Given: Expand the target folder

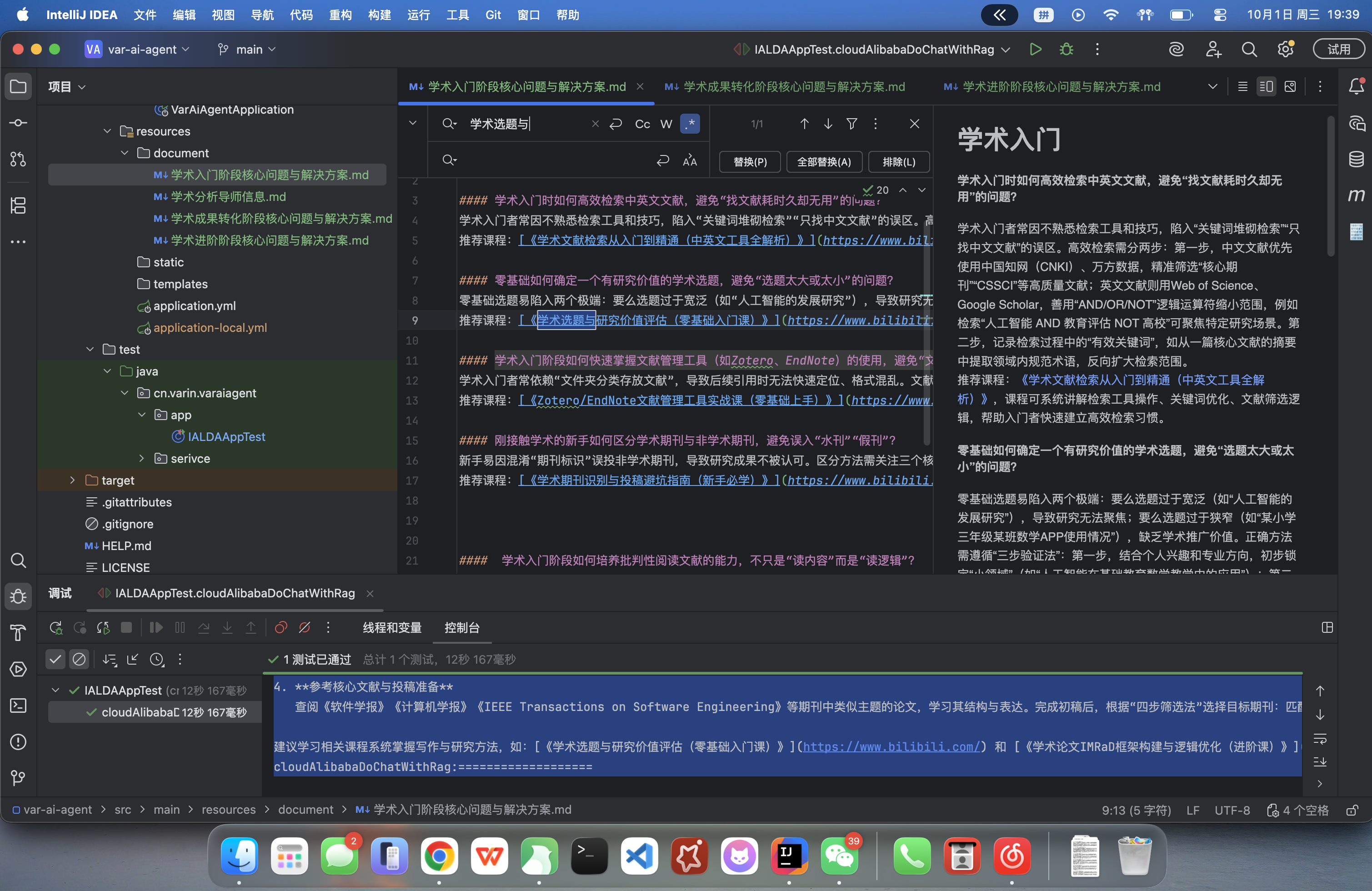Looking at the screenshot, I should [73, 480].
